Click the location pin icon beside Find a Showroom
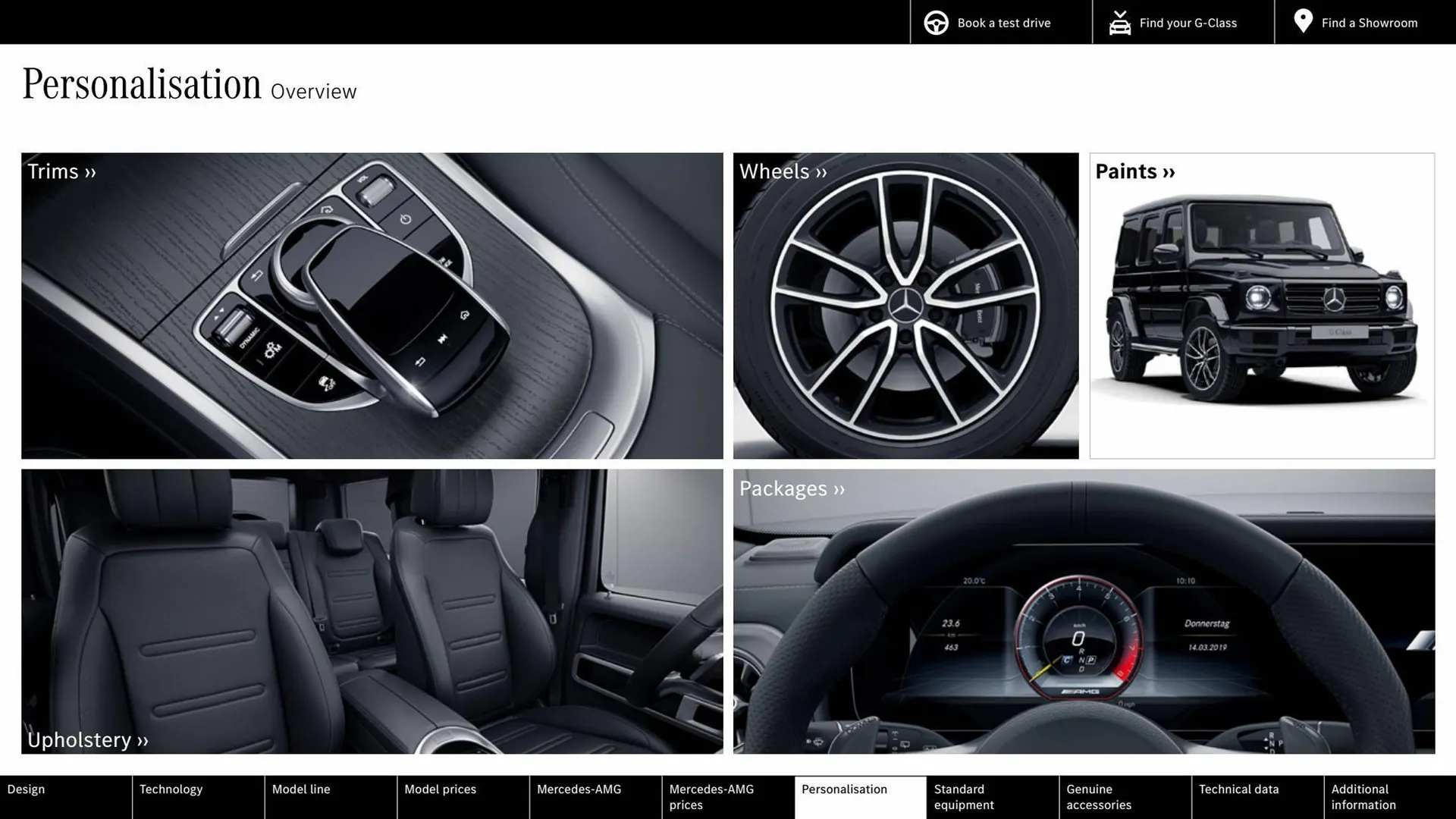The width and height of the screenshot is (1456, 819). point(1303,21)
